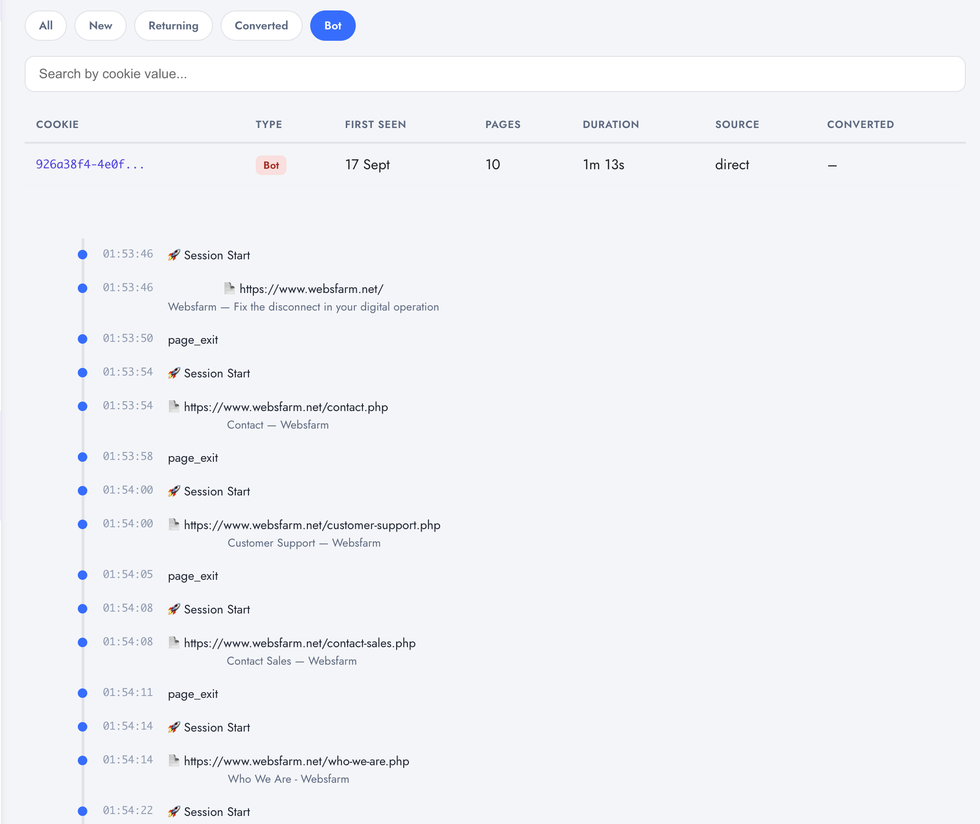
Task: Click 'Contact Sales — Websfarm' page title
Action: click(291, 661)
